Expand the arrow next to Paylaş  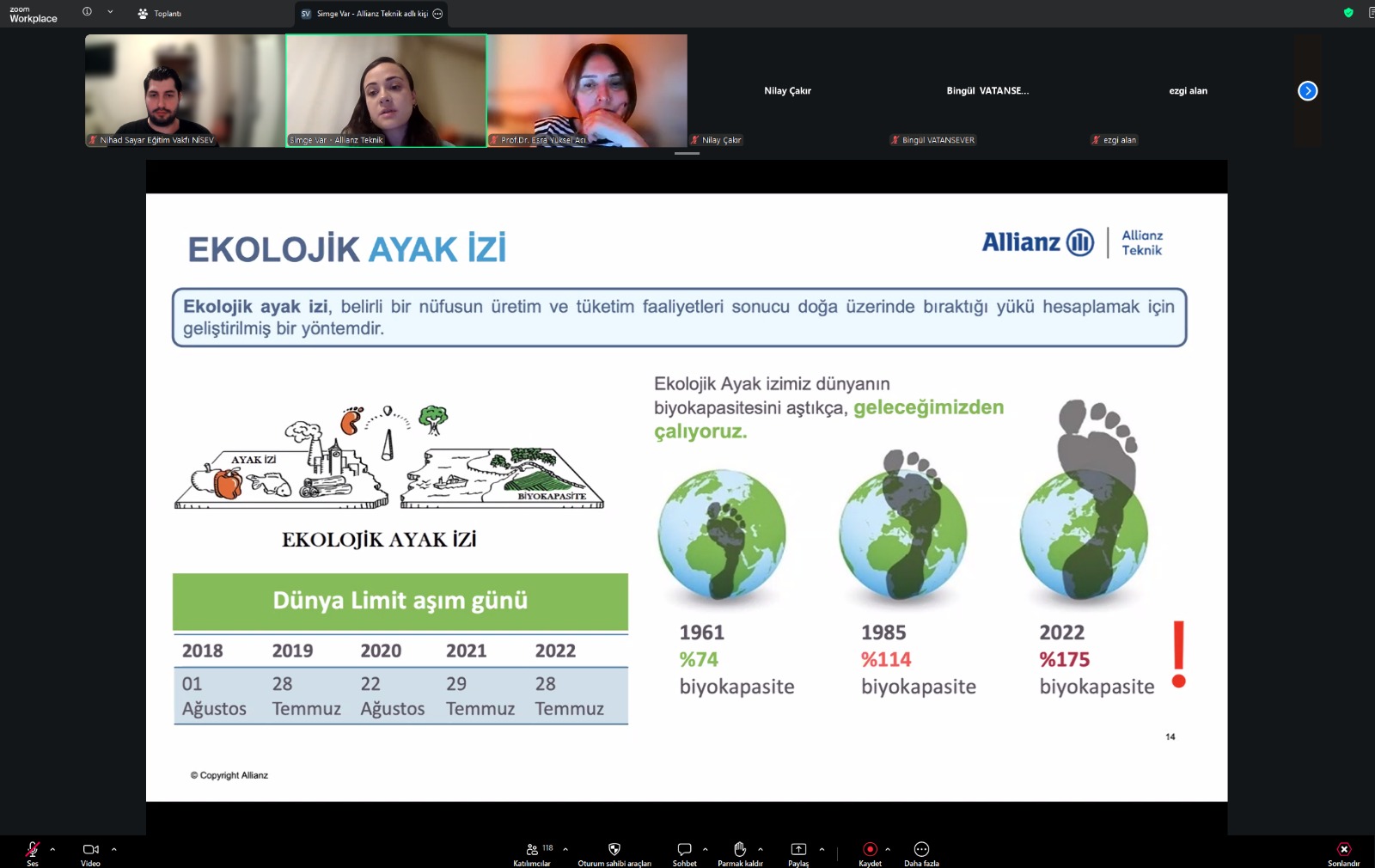click(822, 849)
